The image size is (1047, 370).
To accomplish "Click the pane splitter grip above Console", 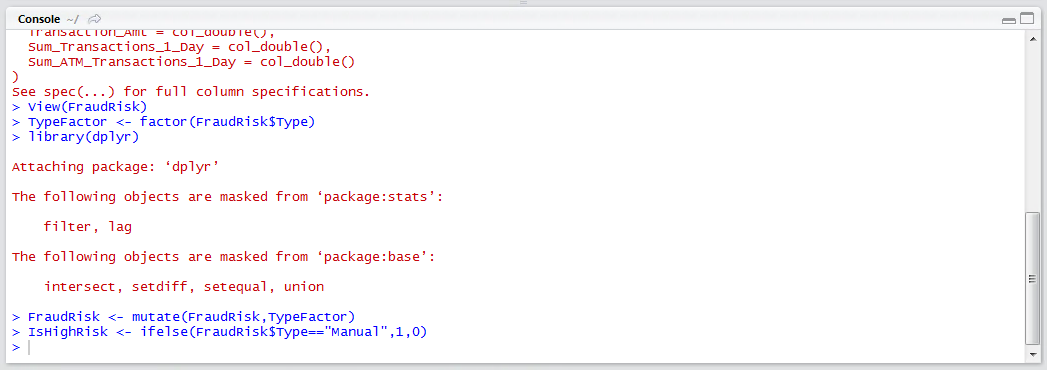I will [524, 3].
